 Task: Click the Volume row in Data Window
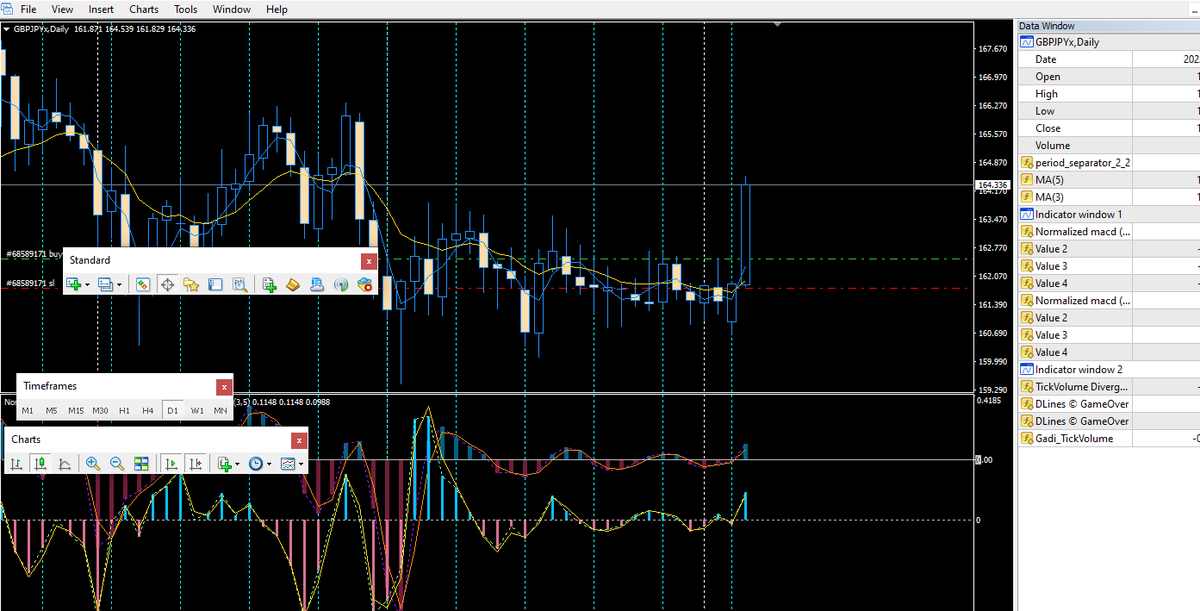coord(1108,145)
